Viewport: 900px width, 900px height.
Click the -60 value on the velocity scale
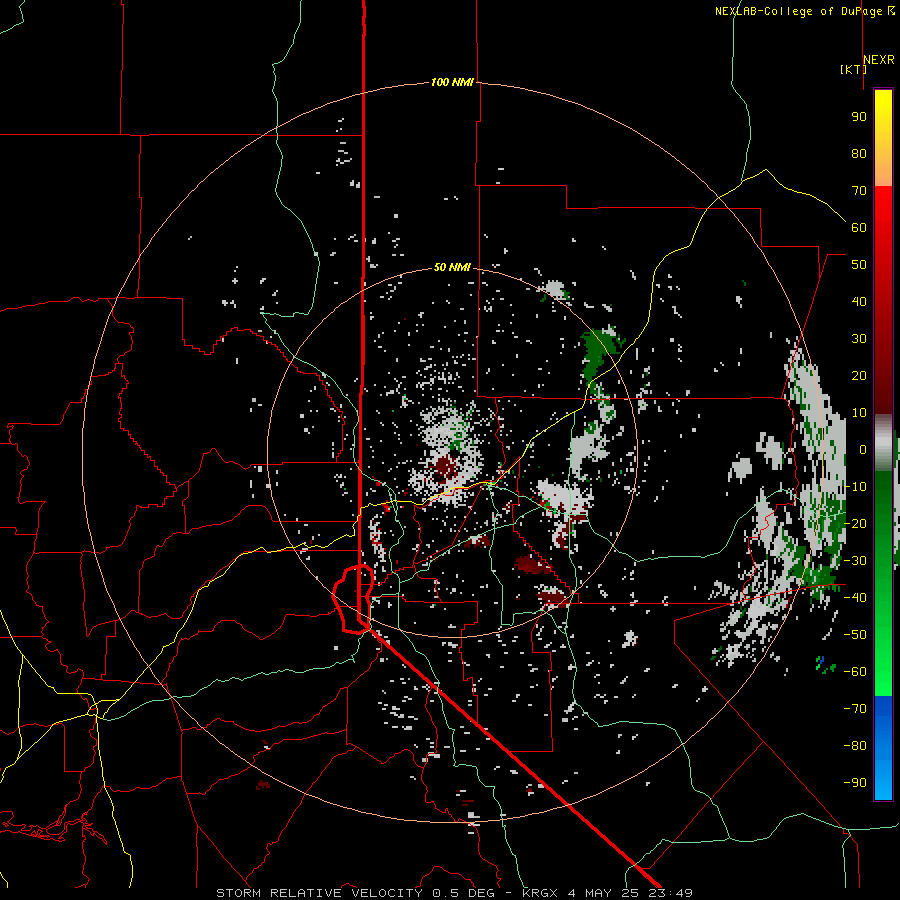[x=855, y=672]
